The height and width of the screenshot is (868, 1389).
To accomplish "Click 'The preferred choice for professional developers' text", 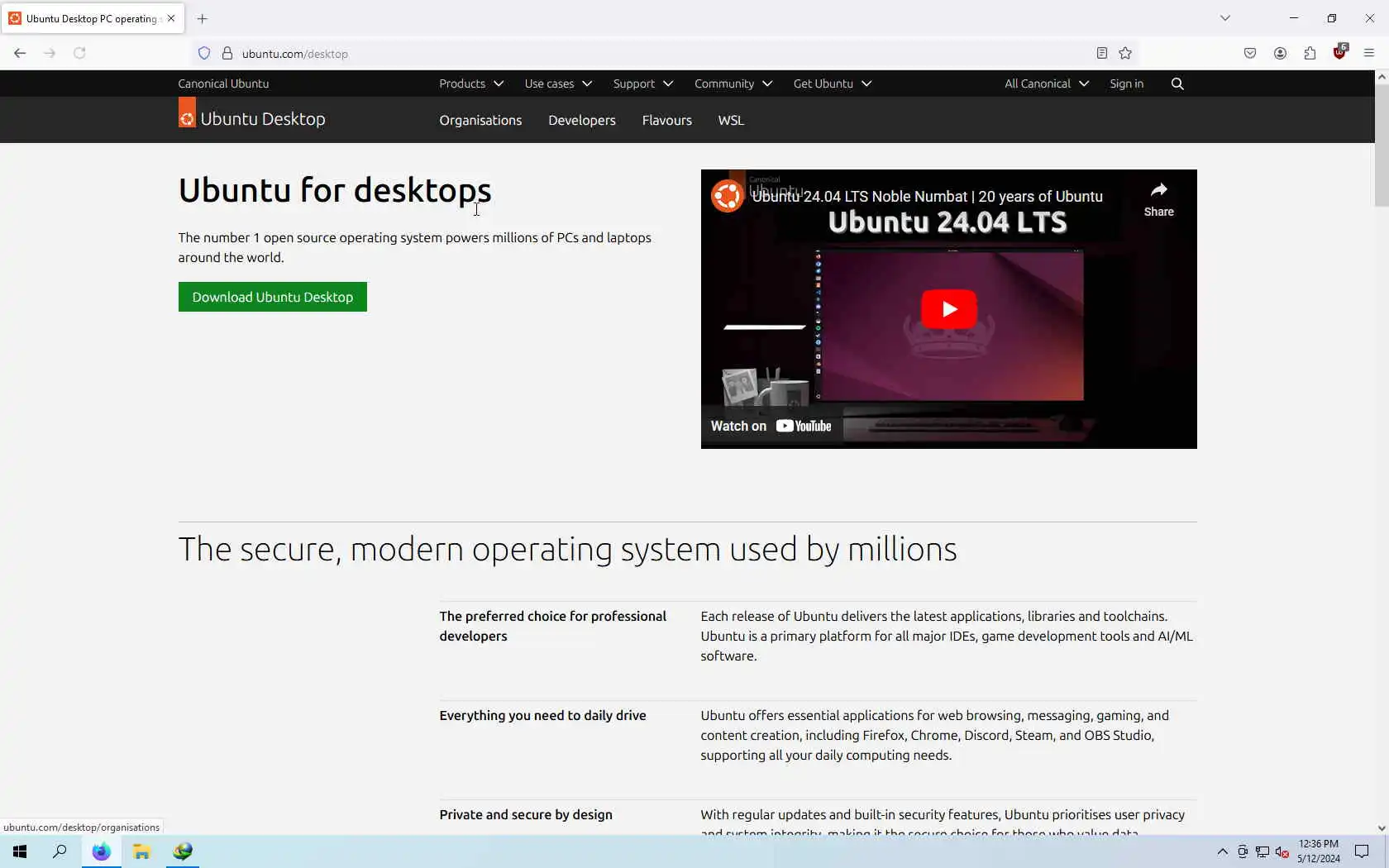I will click(552, 626).
